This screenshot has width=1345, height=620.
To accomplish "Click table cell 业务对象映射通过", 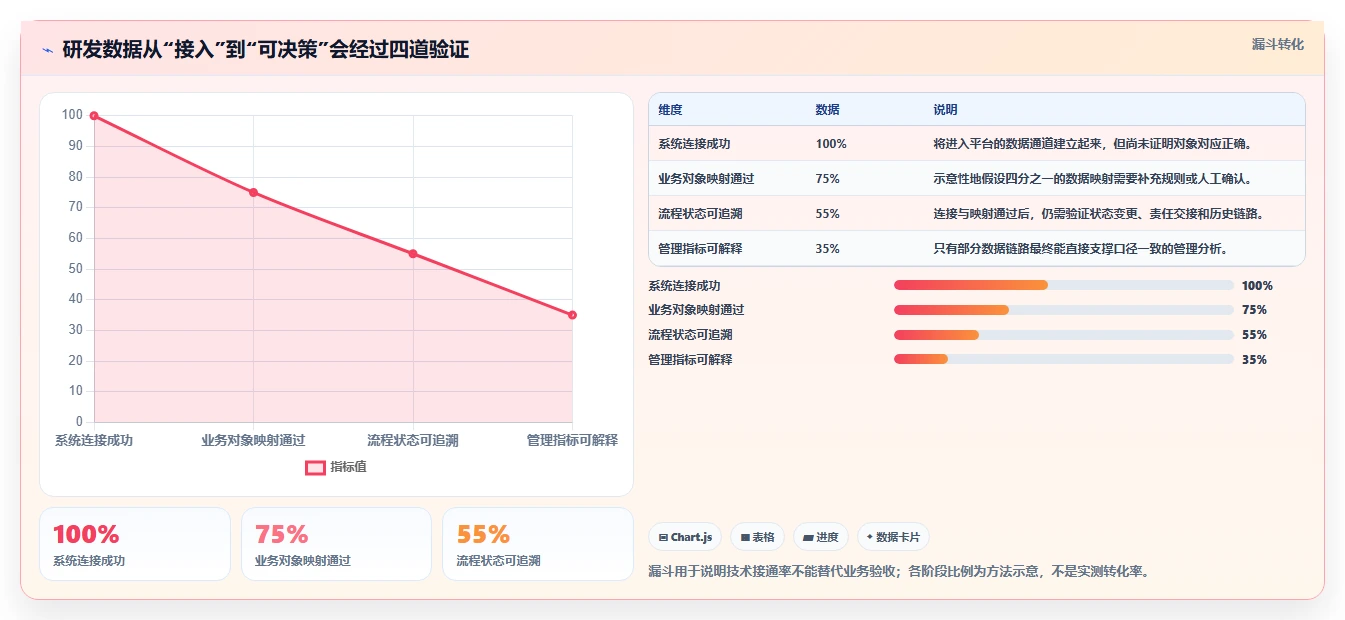I will pyautogui.click(x=706, y=179).
